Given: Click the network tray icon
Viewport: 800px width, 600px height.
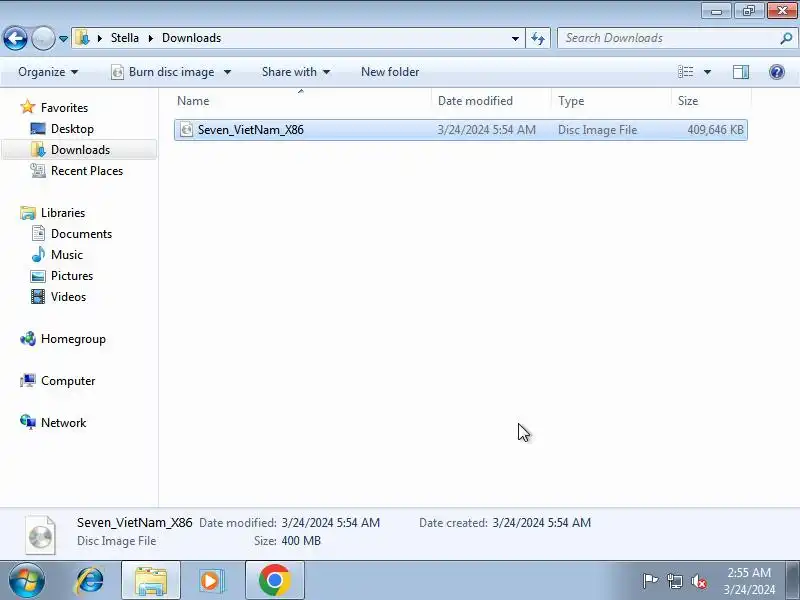Looking at the screenshot, I should pos(674,581).
